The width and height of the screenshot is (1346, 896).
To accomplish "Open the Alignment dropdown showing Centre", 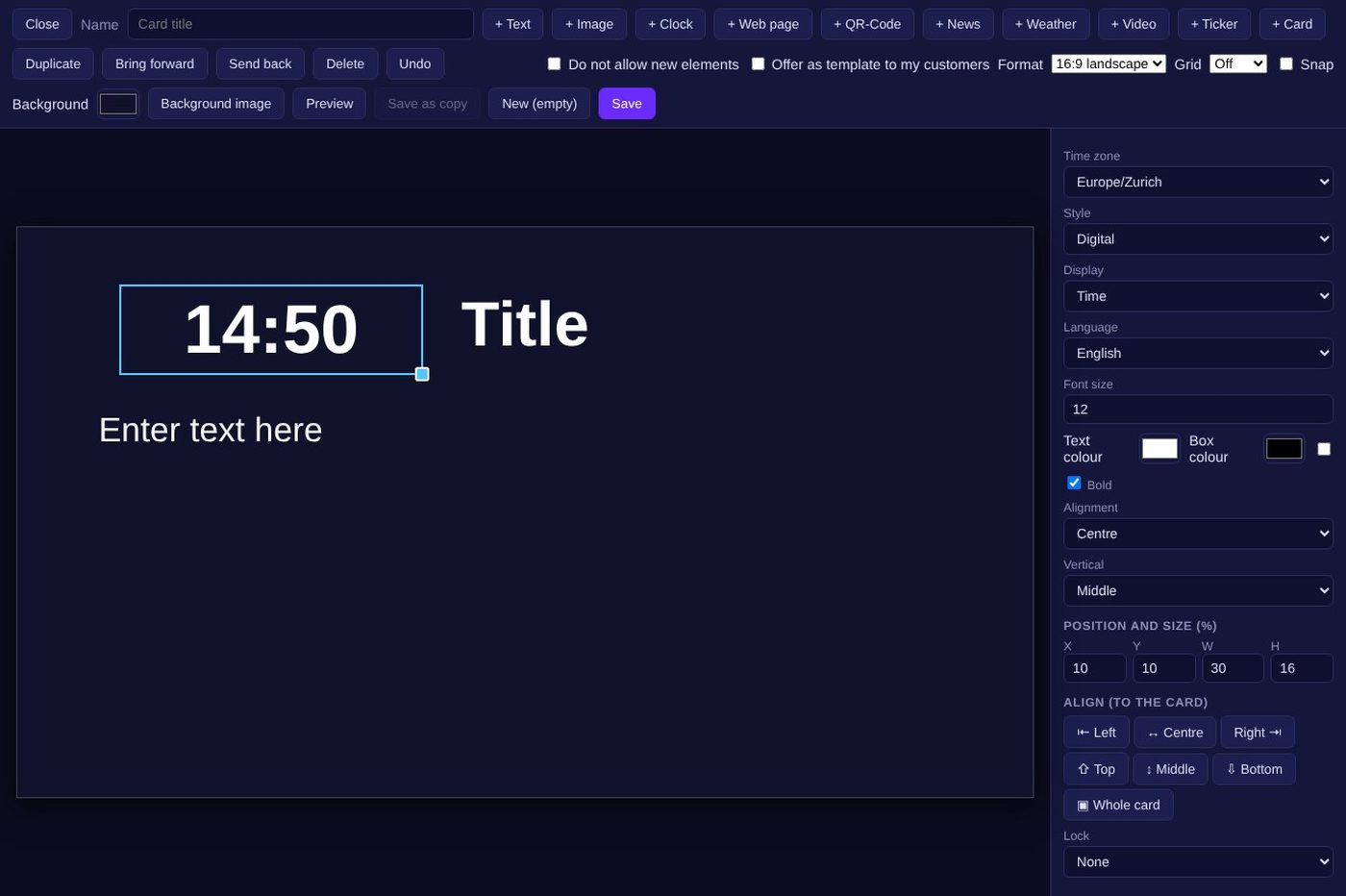I will [x=1198, y=534].
